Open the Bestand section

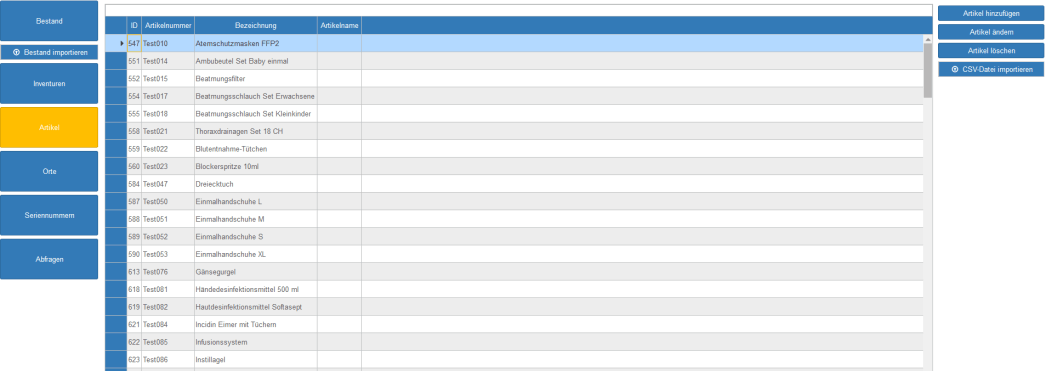[x=49, y=21]
